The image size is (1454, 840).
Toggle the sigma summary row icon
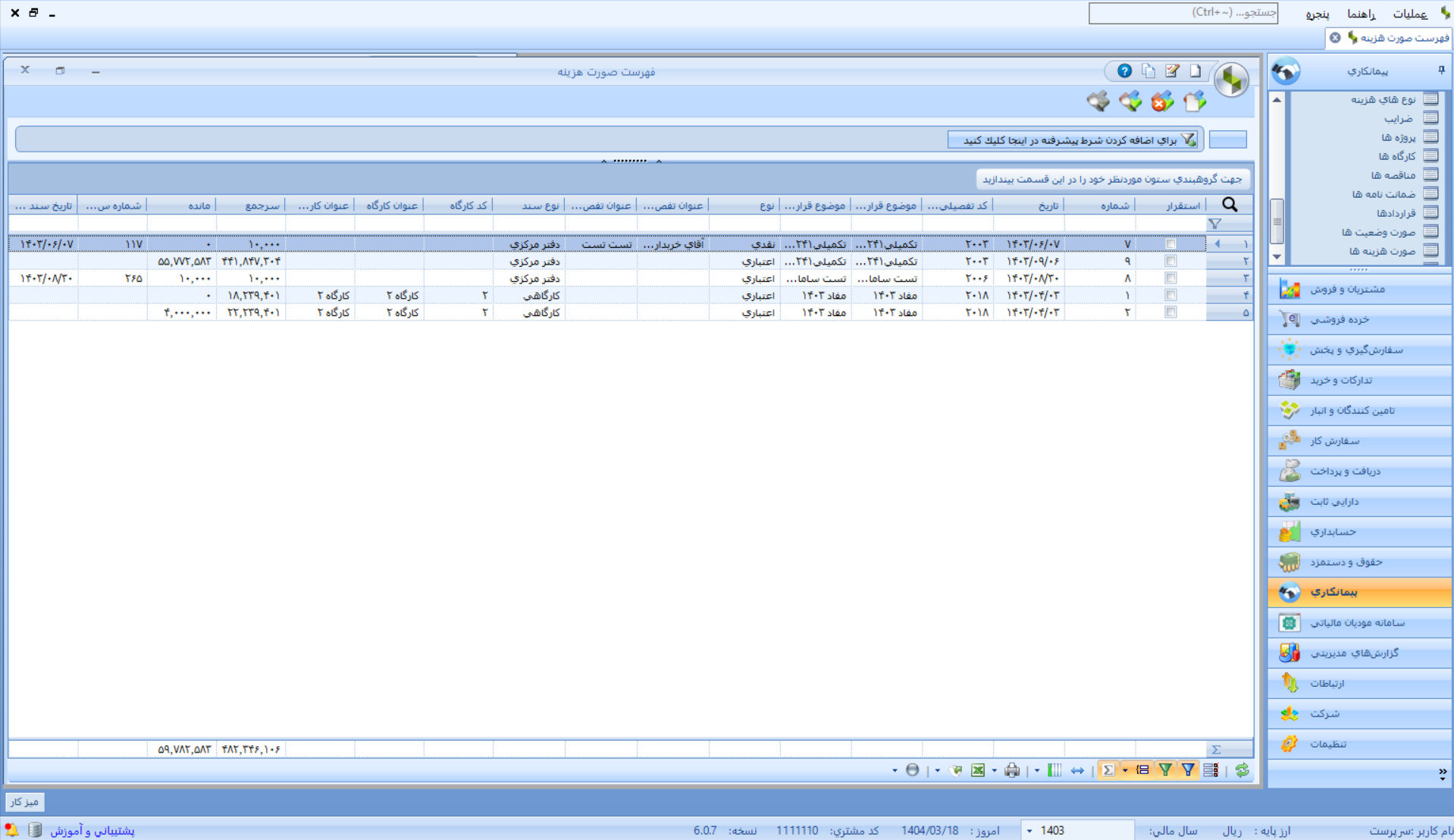[x=1108, y=770]
